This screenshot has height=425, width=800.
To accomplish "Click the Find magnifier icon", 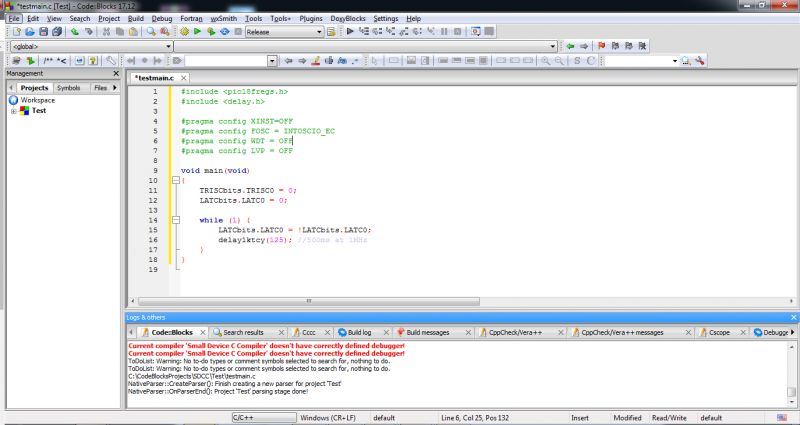I will click(150, 32).
